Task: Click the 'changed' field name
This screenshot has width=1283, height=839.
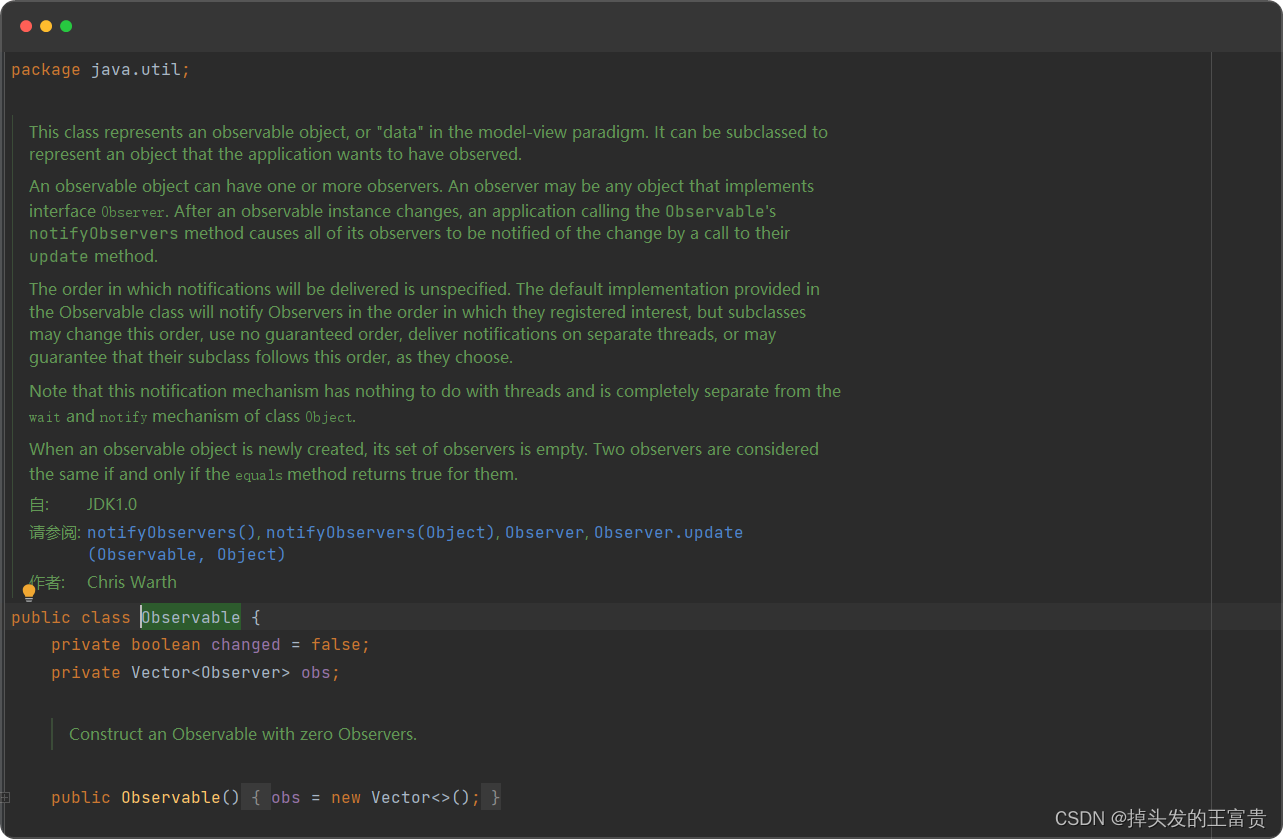Action: pos(245,645)
